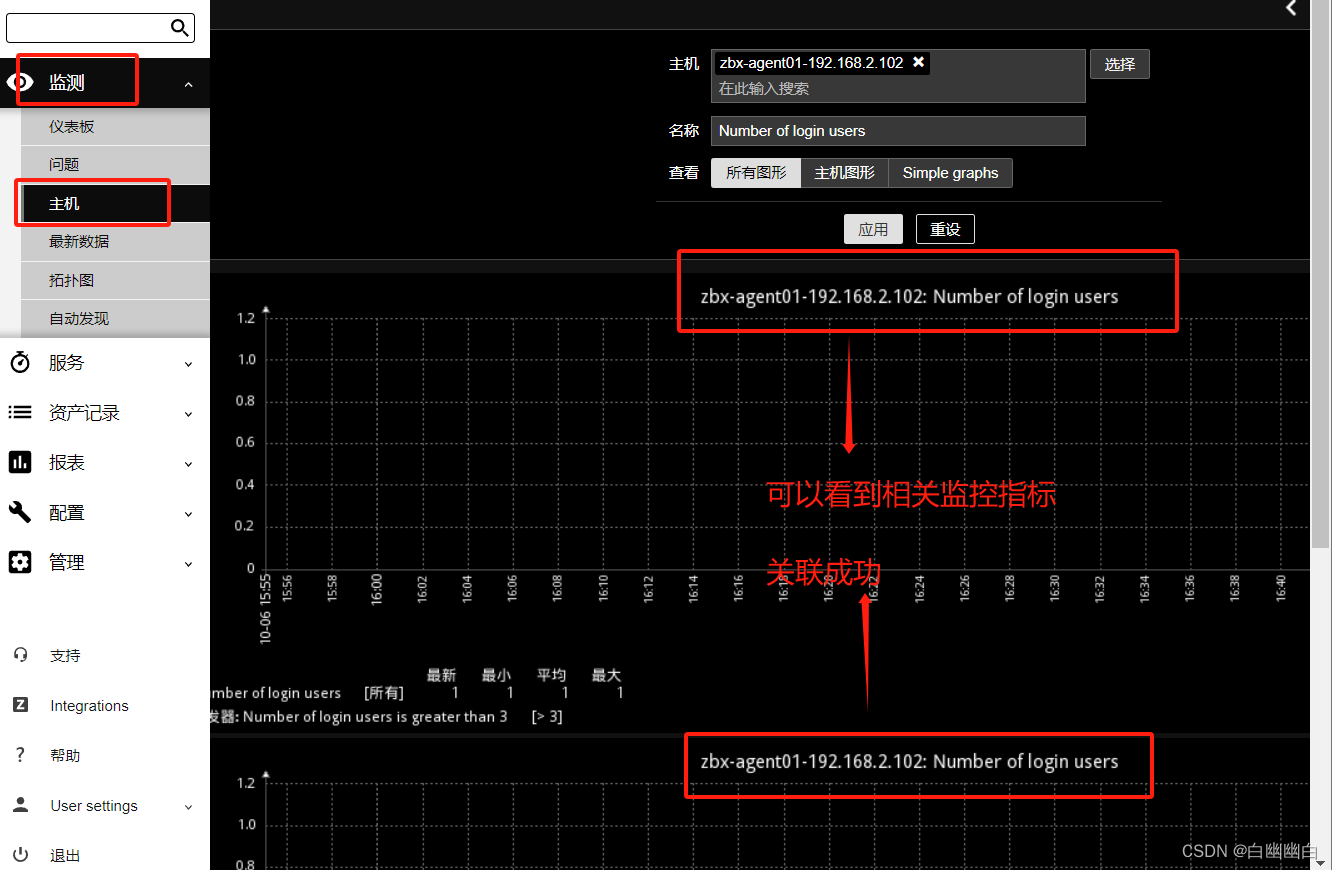Image resolution: width=1332 pixels, height=870 pixels.
Task: Open the Integrations link
Action: (89, 706)
